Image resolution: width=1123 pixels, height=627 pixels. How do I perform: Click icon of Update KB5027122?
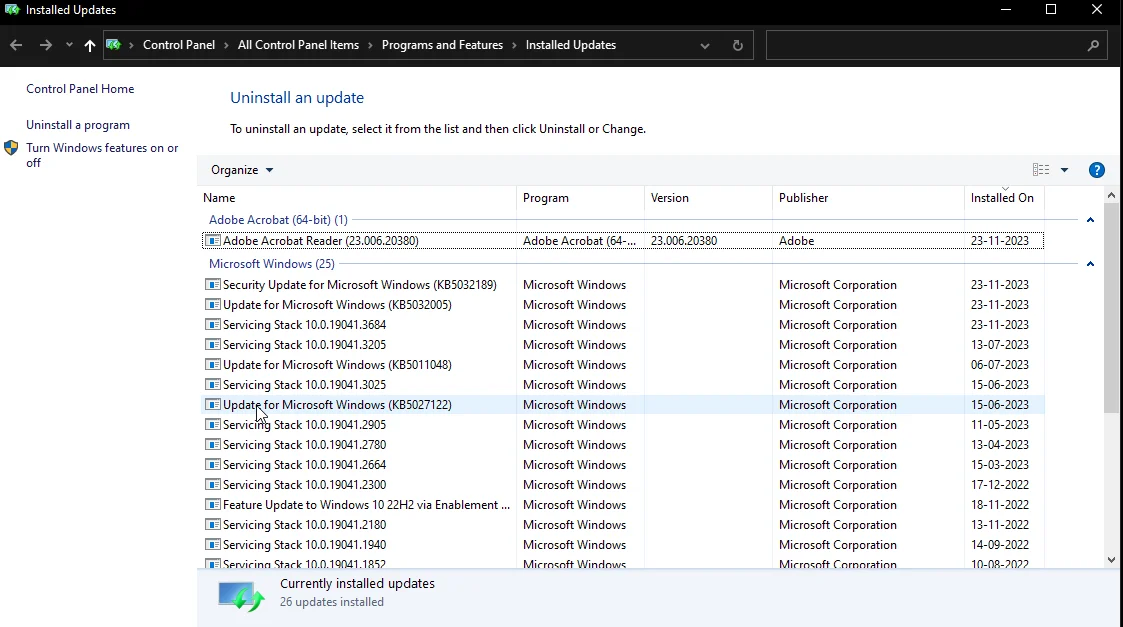click(x=213, y=405)
